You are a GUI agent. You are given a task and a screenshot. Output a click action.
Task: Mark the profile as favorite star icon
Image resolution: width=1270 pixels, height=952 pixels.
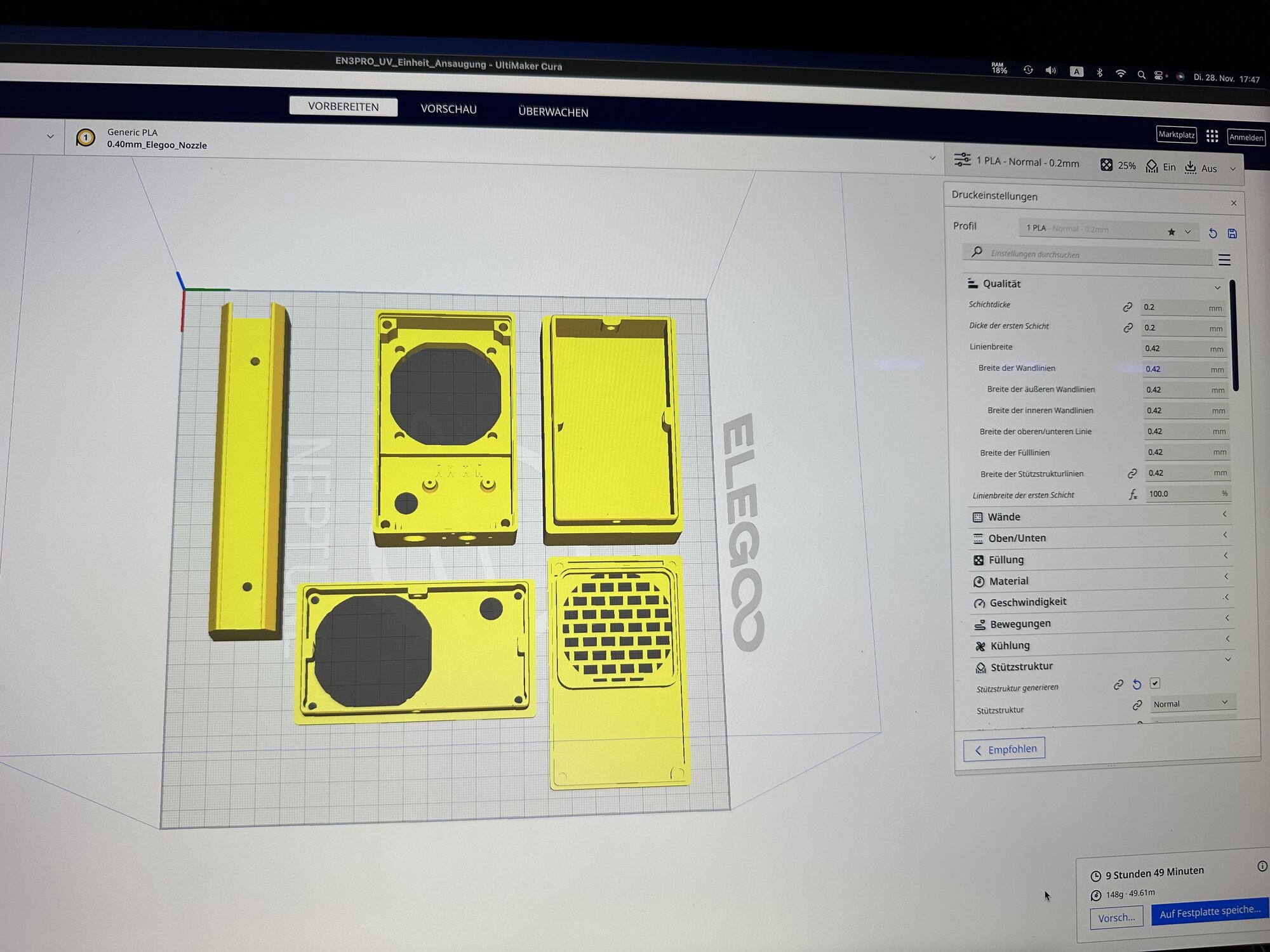pyautogui.click(x=1172, y=232)
